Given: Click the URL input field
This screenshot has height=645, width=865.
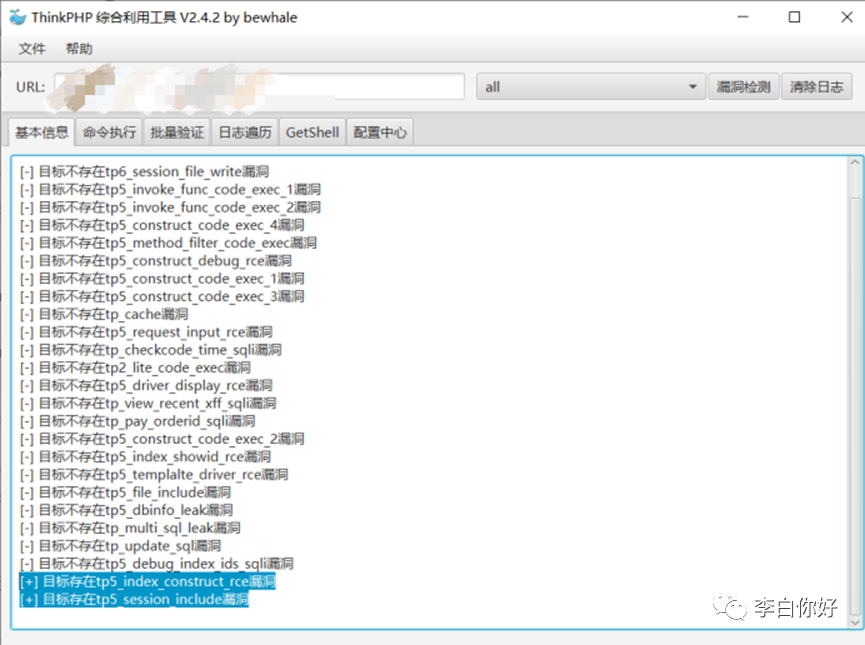Looking at the screenshot, I should [x=259, y=87].
